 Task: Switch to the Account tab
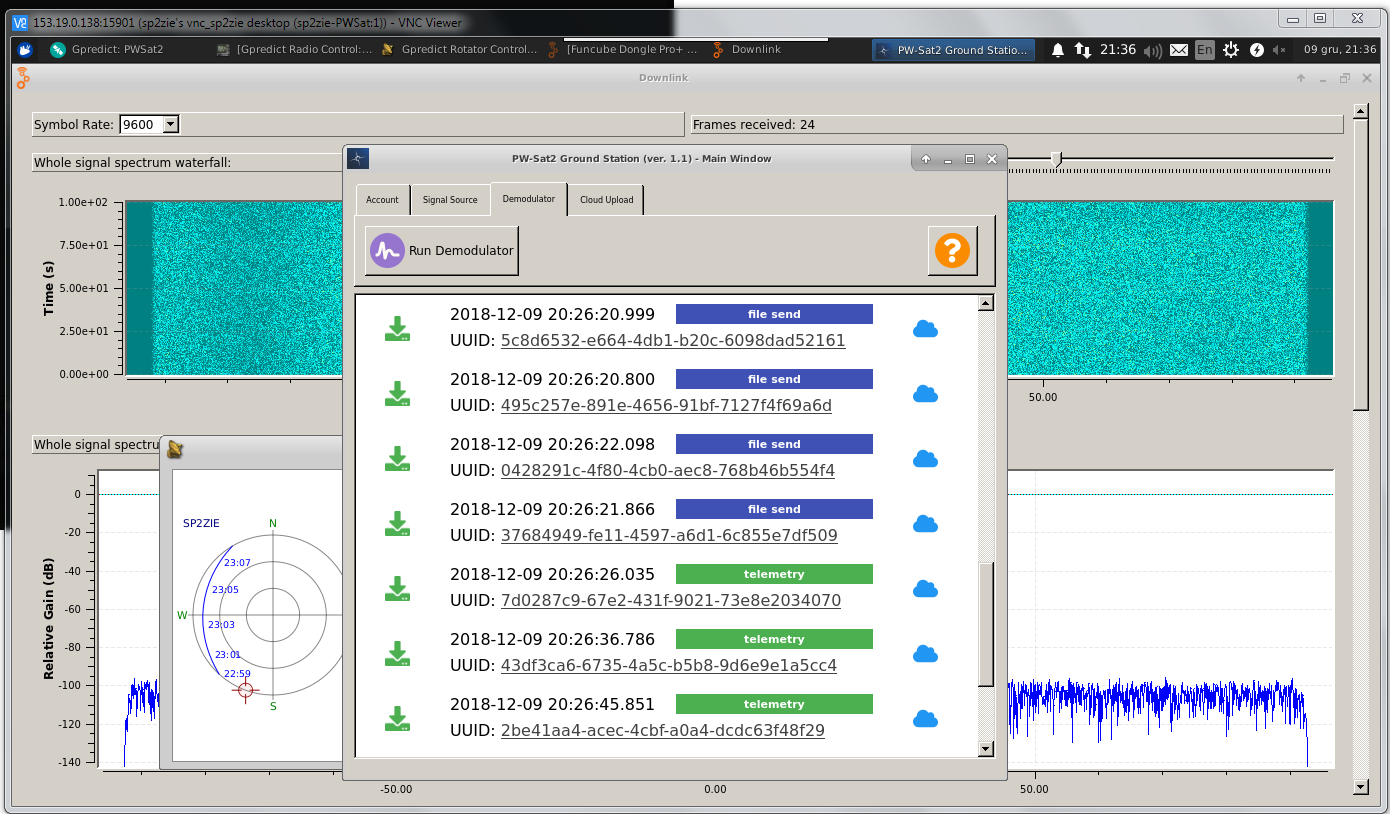(382, 199)
